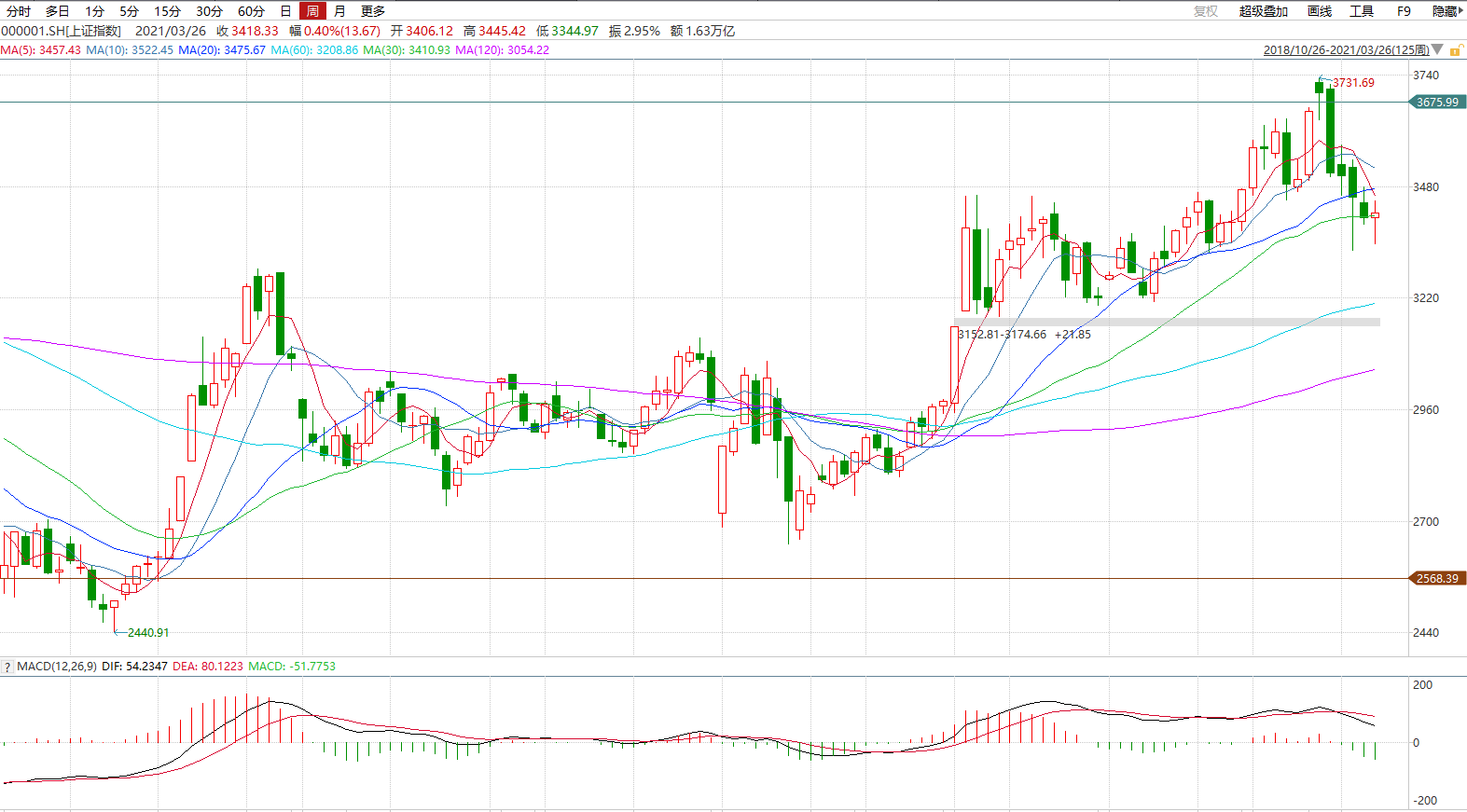Click the 2568.39 price line tag
This screenshot has height=812, width=1467.
tap(1437, 579)
